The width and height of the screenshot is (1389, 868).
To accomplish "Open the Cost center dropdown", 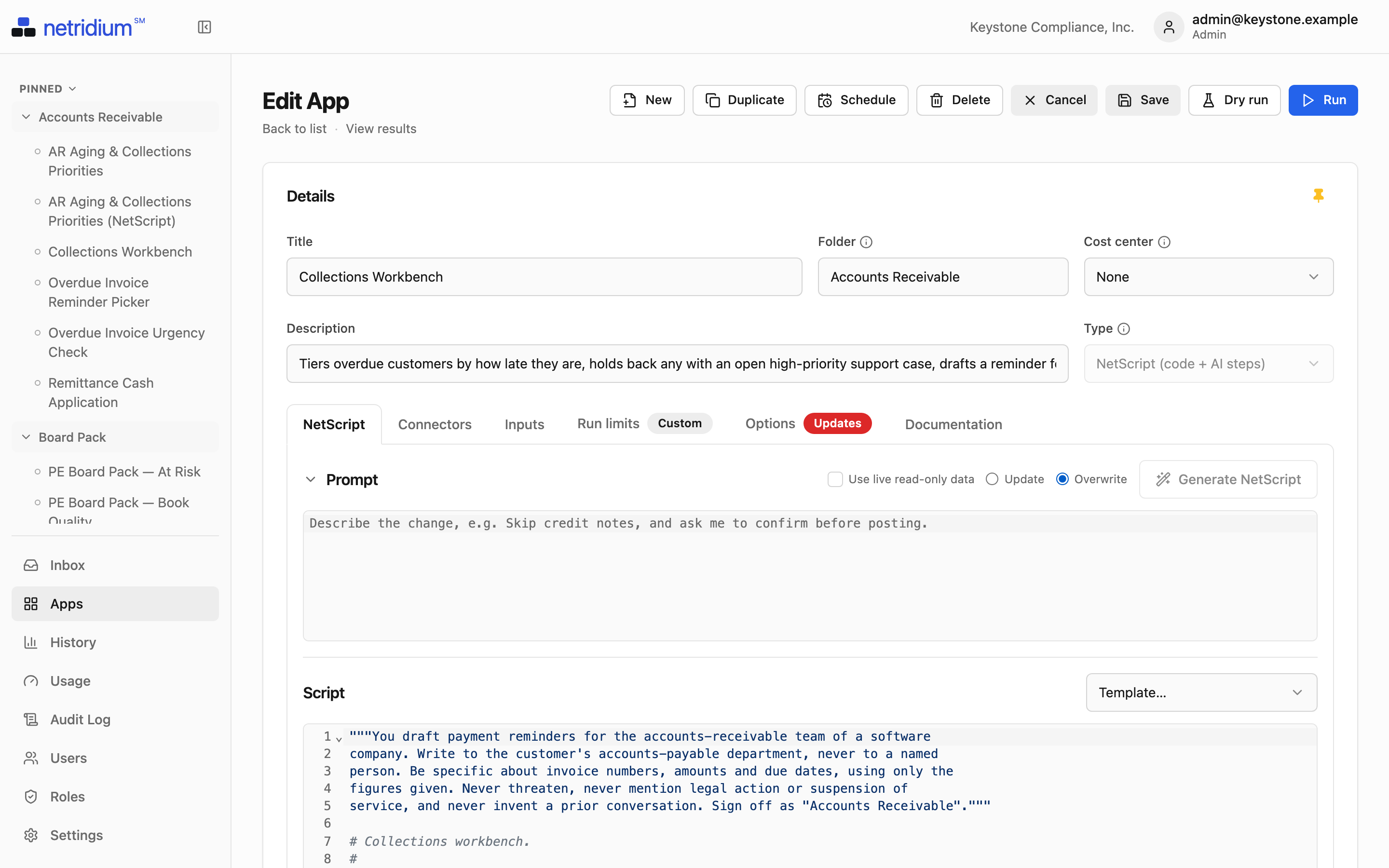I will pyautogui.click(x=1208, y=277).
